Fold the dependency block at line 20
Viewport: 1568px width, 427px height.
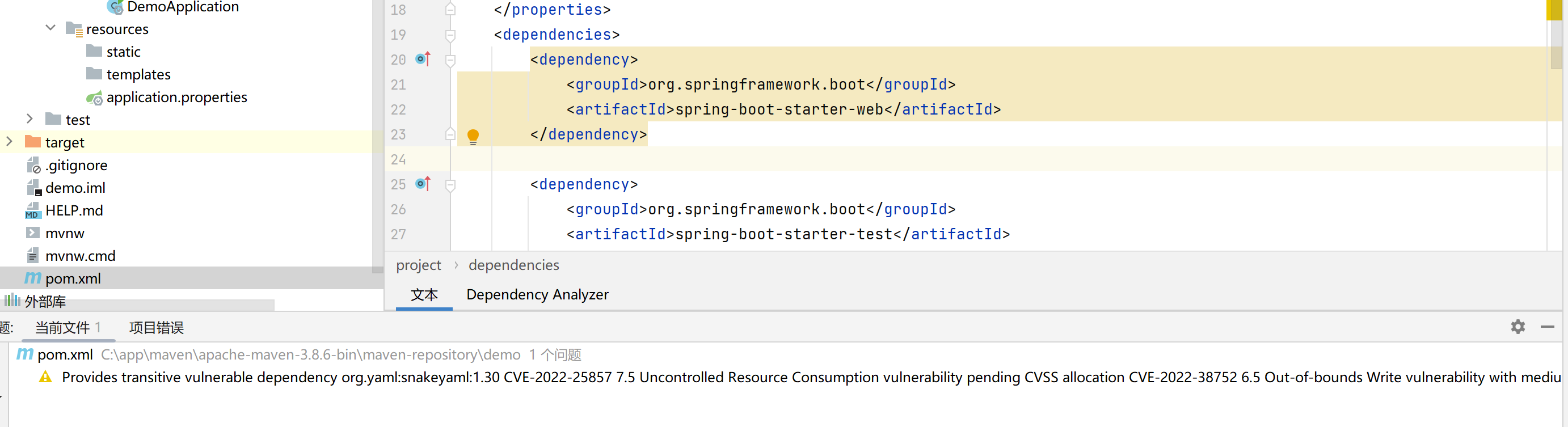[450, 60]
